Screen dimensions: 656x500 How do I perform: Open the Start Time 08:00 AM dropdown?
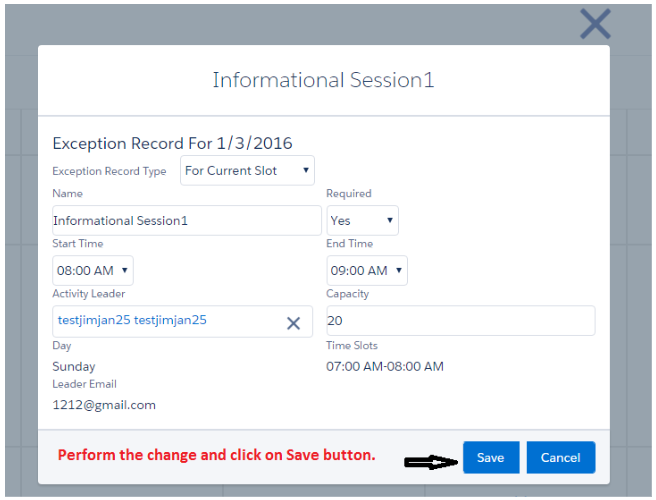pos(92,270)
